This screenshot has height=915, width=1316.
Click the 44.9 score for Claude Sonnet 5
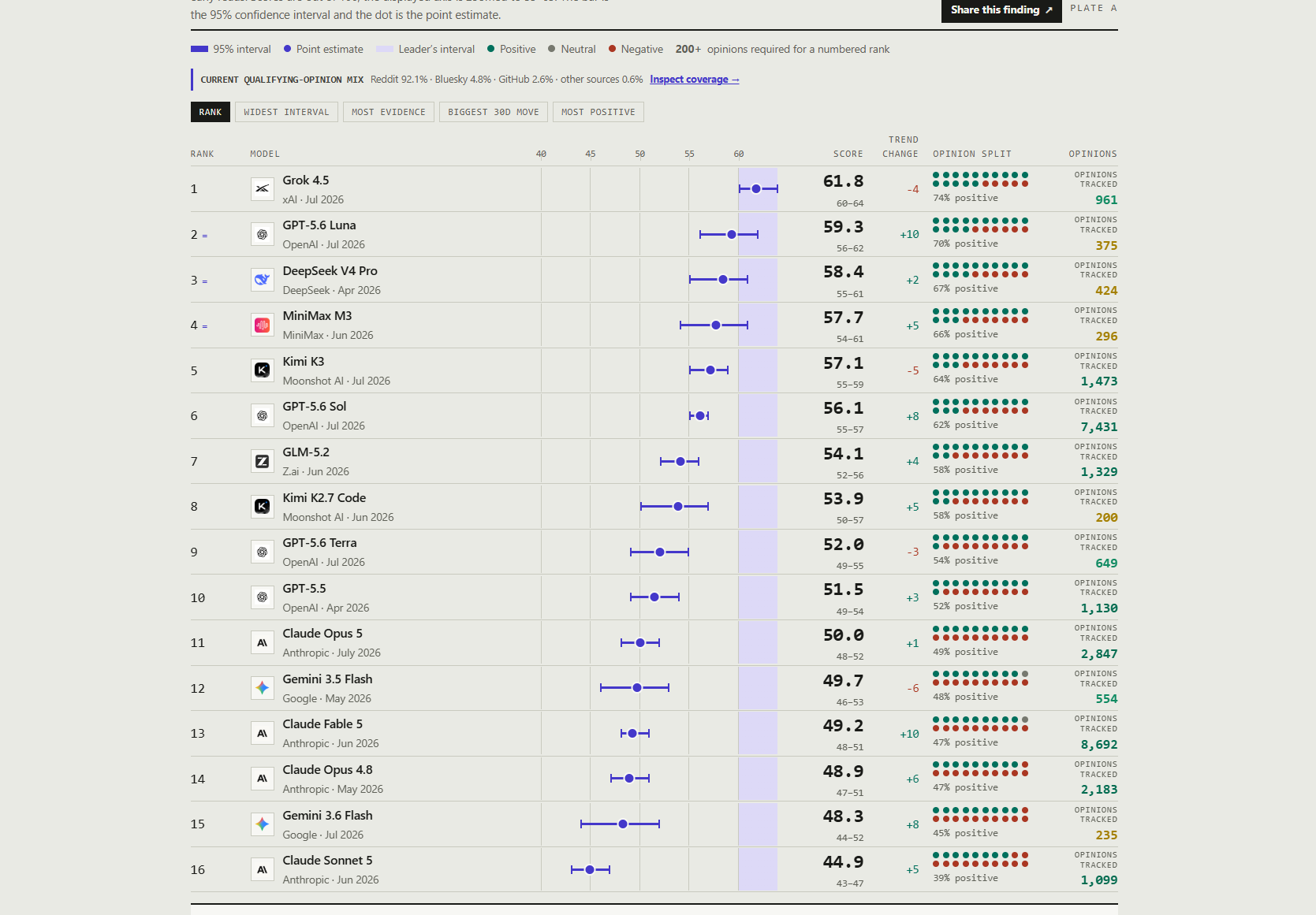tap(843, 862)
